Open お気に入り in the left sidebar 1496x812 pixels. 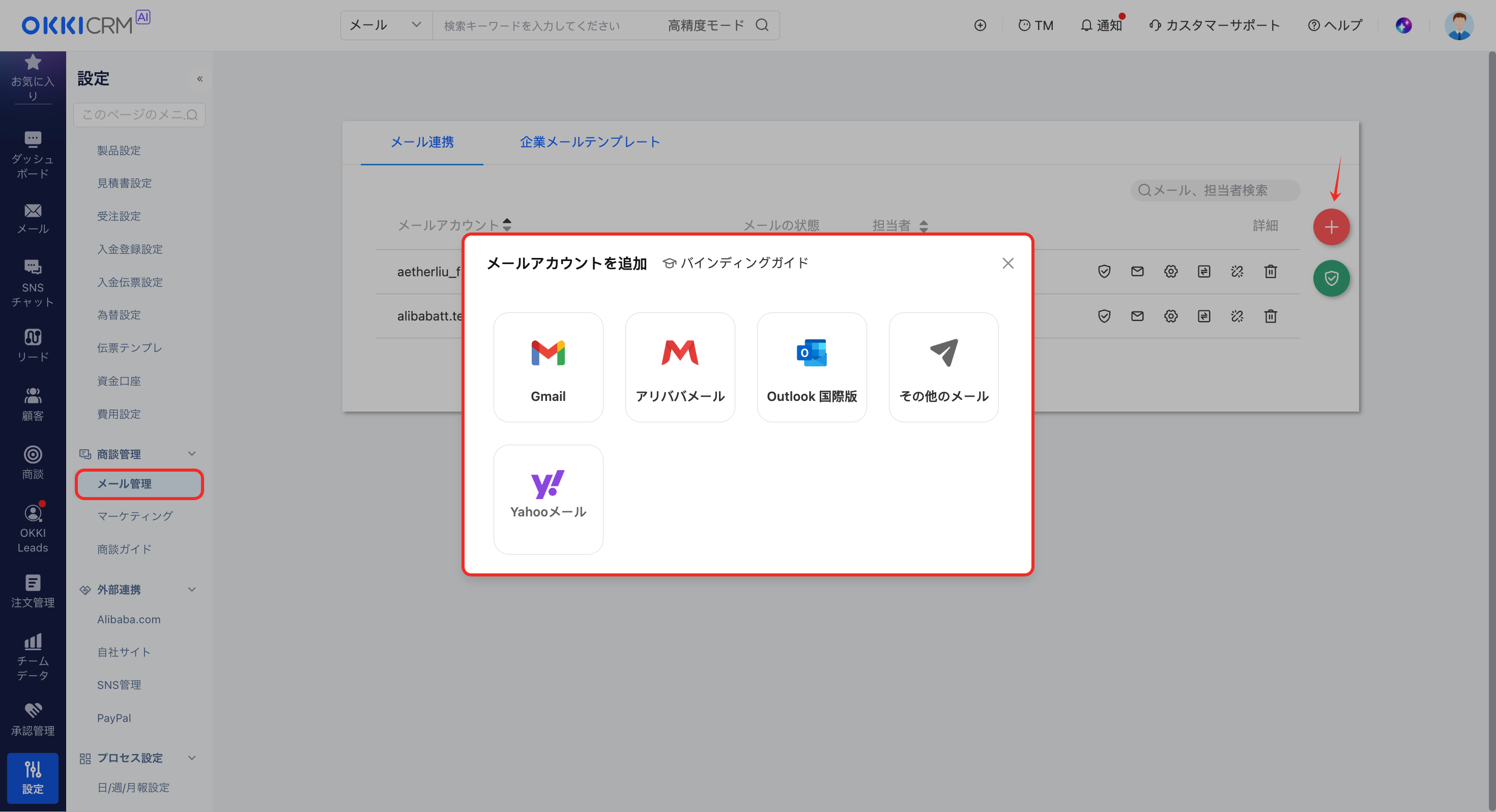(x=33, y=78)
